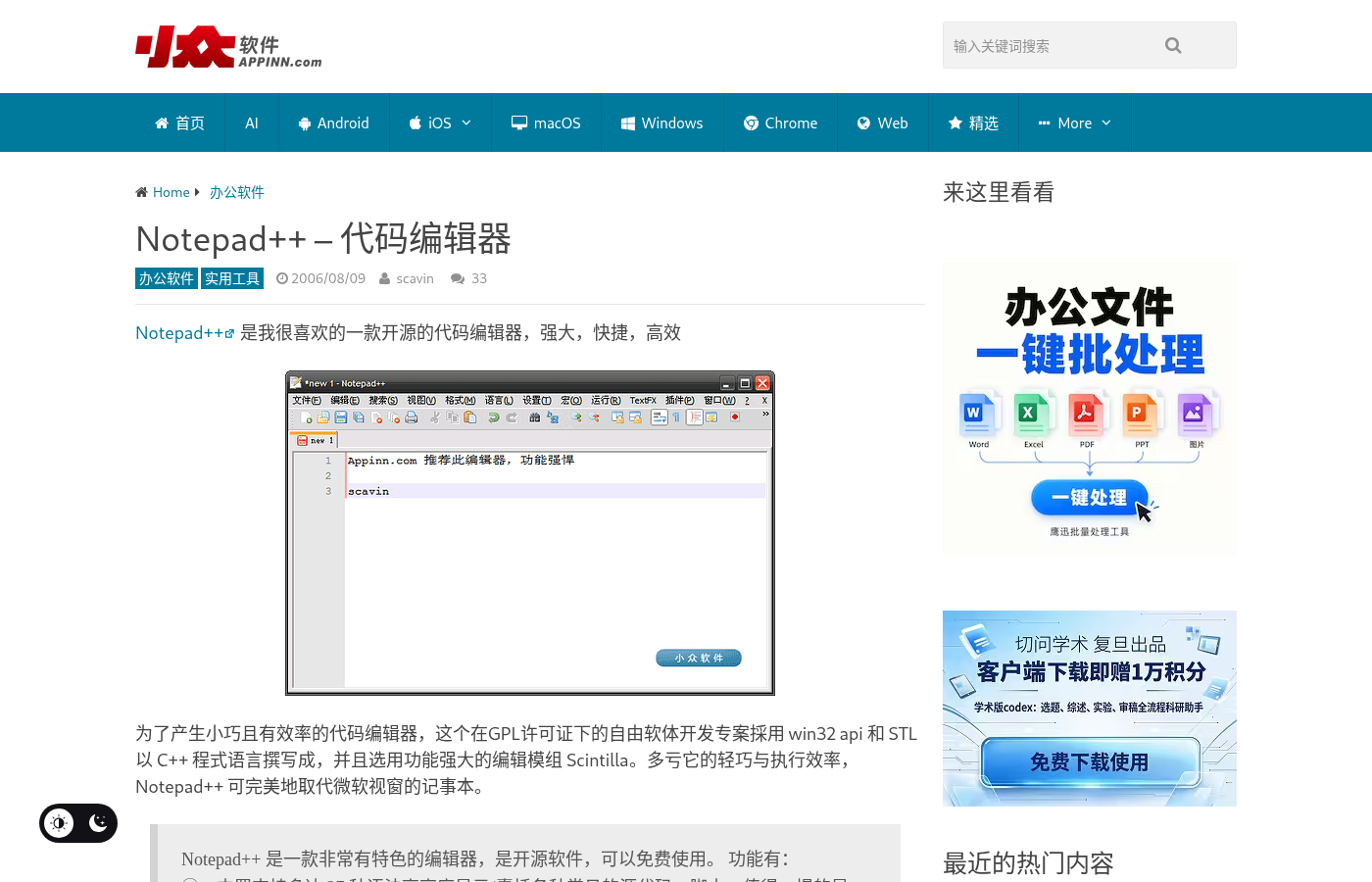Screen dimensions: 1372x882
Task: Go to the 首页 home menu item
Action: point(179,122)
